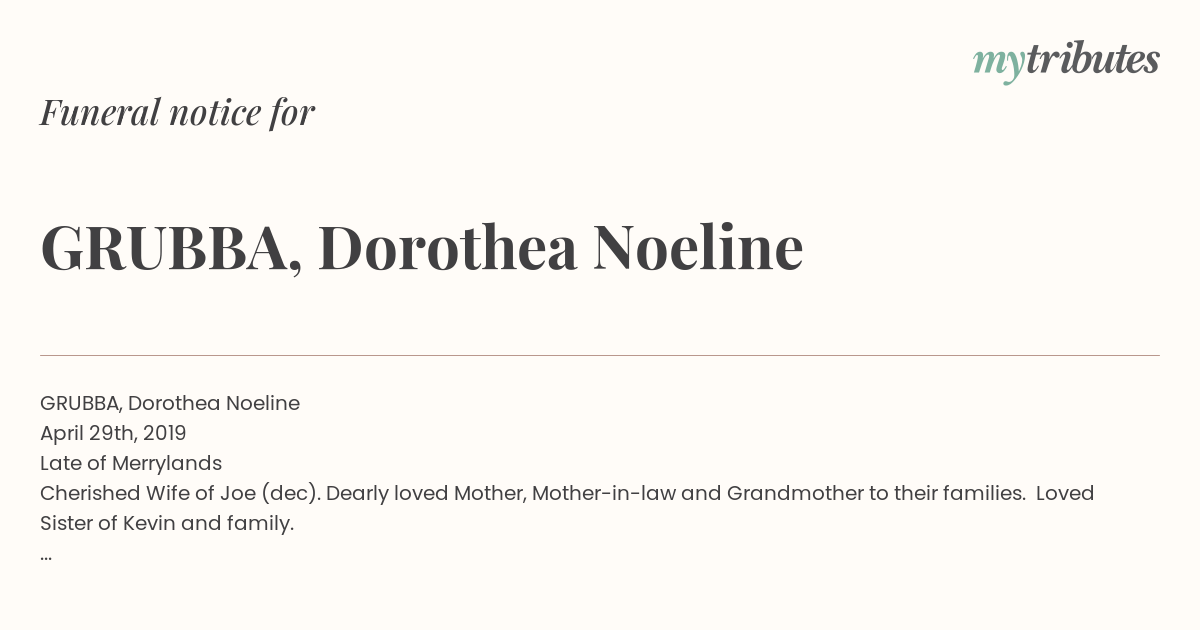Image resolution: width=1200 pixels, height=630 pixels.
Task: Click the dark "tributes" part of logo
Action: (1092, 60)
